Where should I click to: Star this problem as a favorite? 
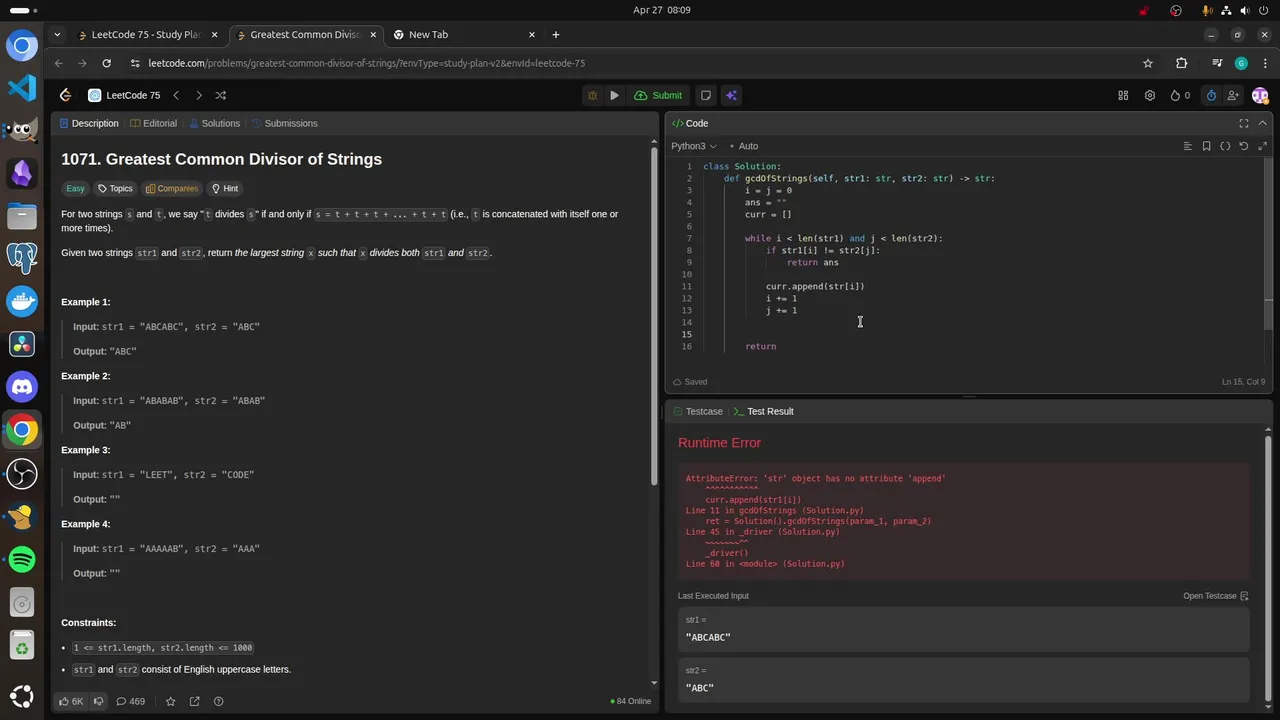pyautogui.click(x=170, y=701)
